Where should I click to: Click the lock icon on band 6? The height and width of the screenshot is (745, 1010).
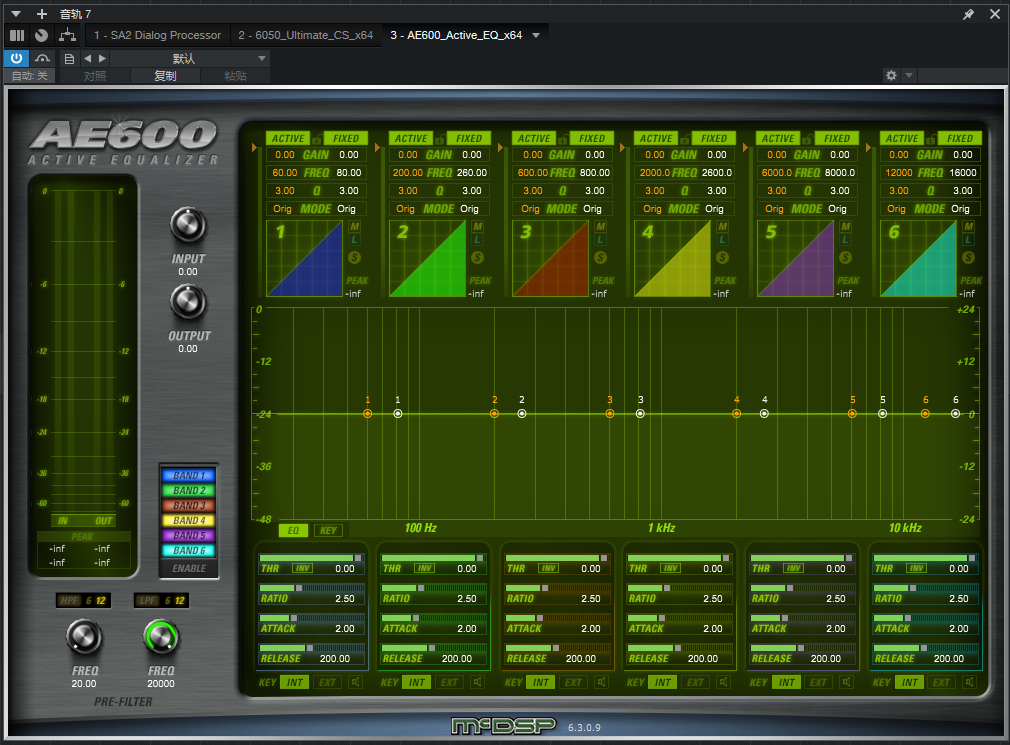[x=931, y=138]
